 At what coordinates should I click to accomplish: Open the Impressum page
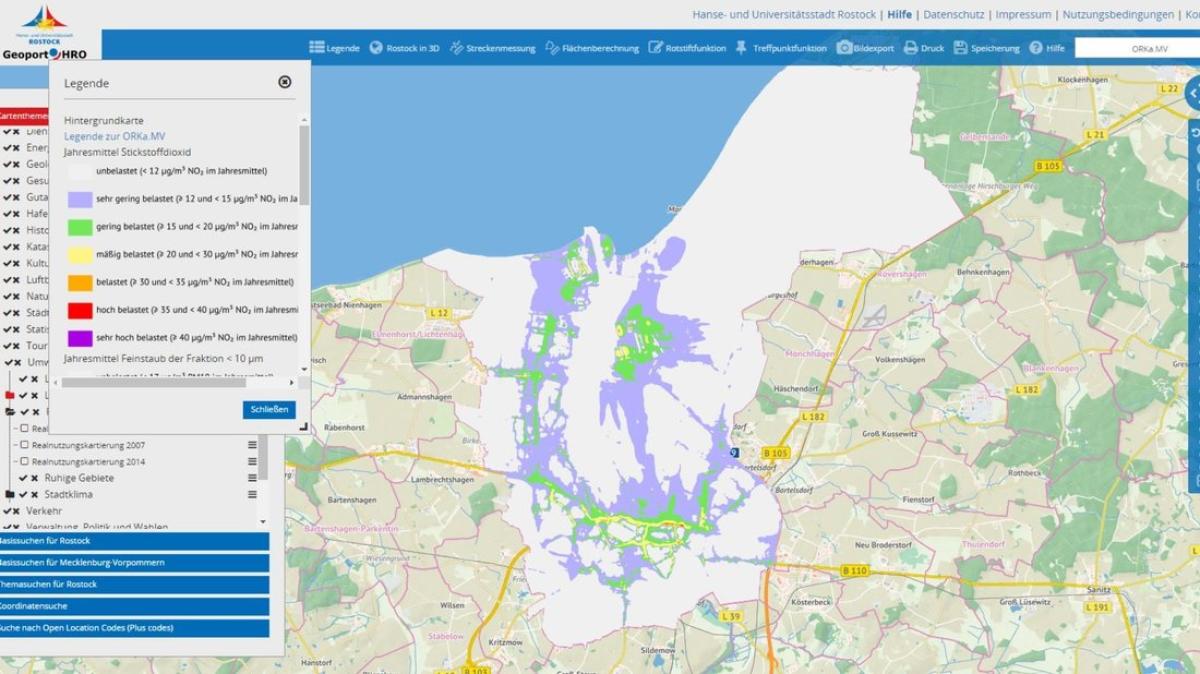1021,14
